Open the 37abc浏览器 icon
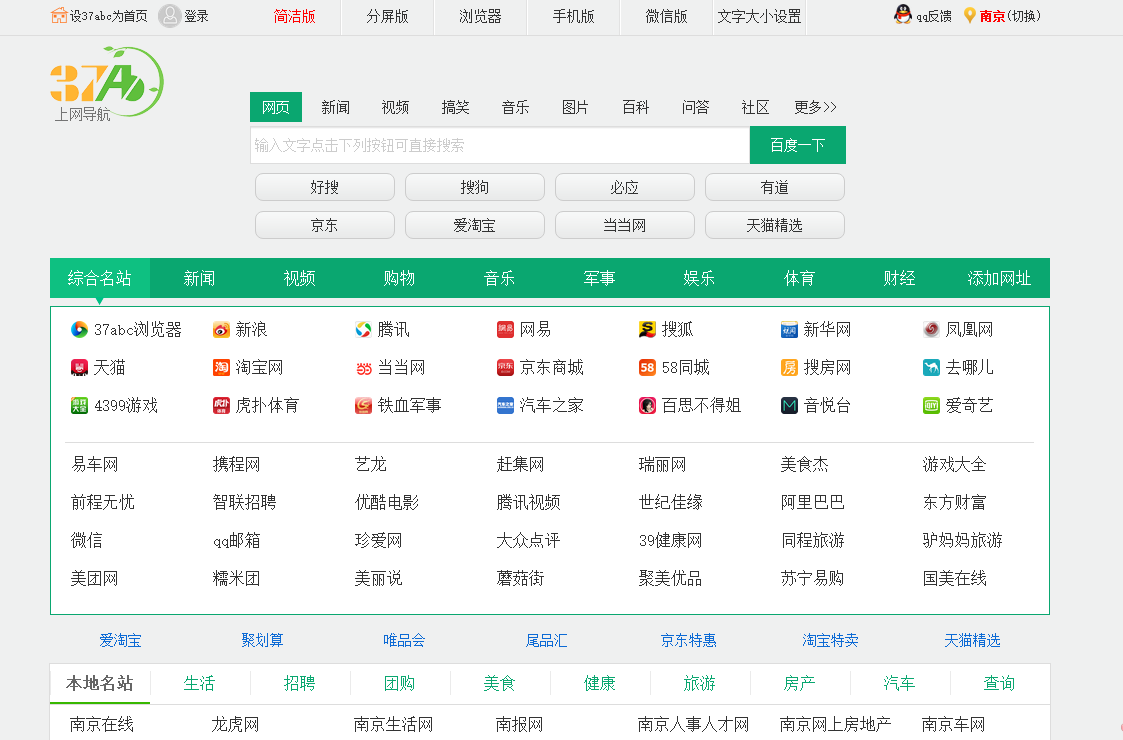The image size is (1123, 740). pos(79,330)
